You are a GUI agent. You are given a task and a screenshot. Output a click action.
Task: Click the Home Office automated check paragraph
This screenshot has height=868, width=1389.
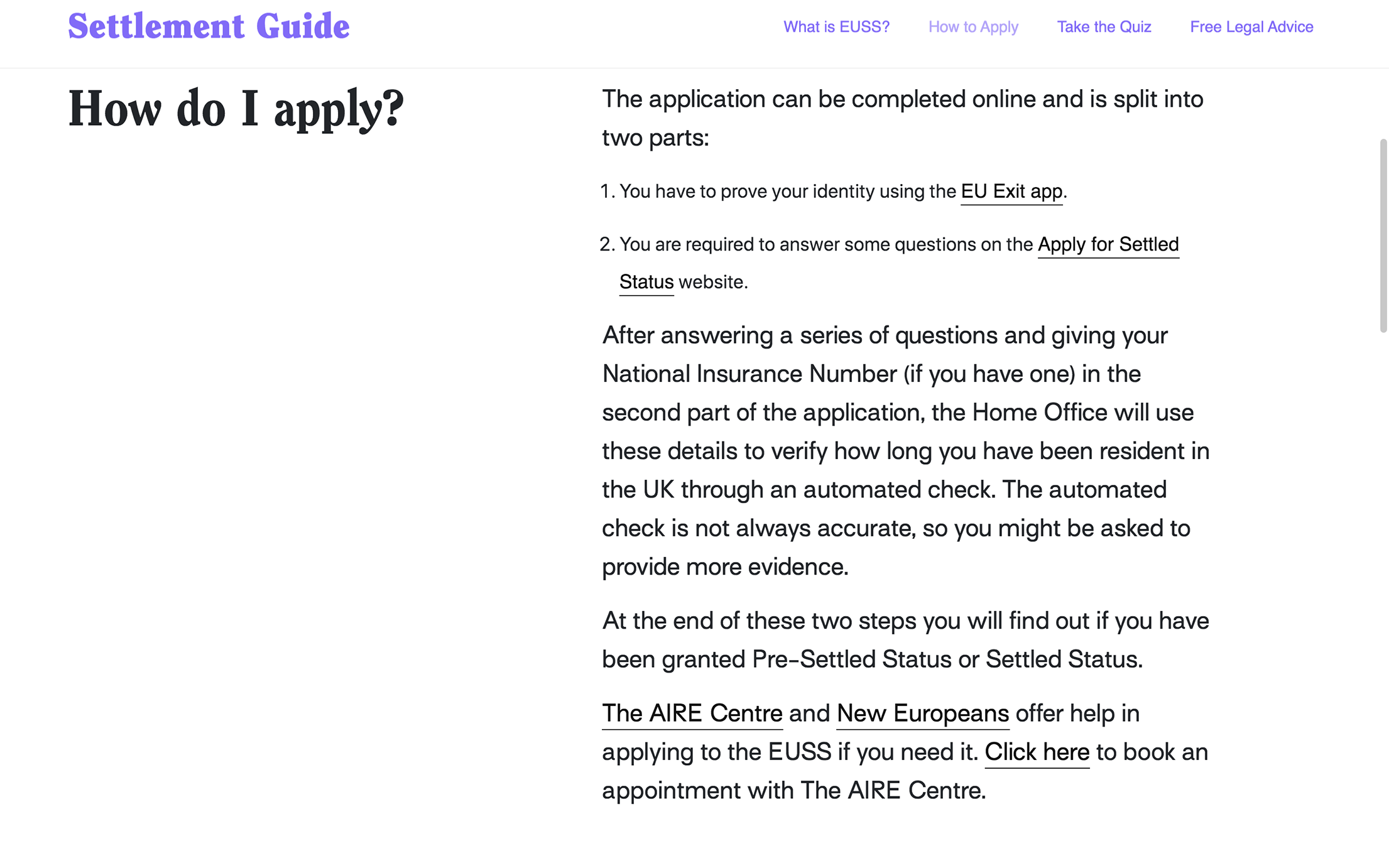point(905,451)
